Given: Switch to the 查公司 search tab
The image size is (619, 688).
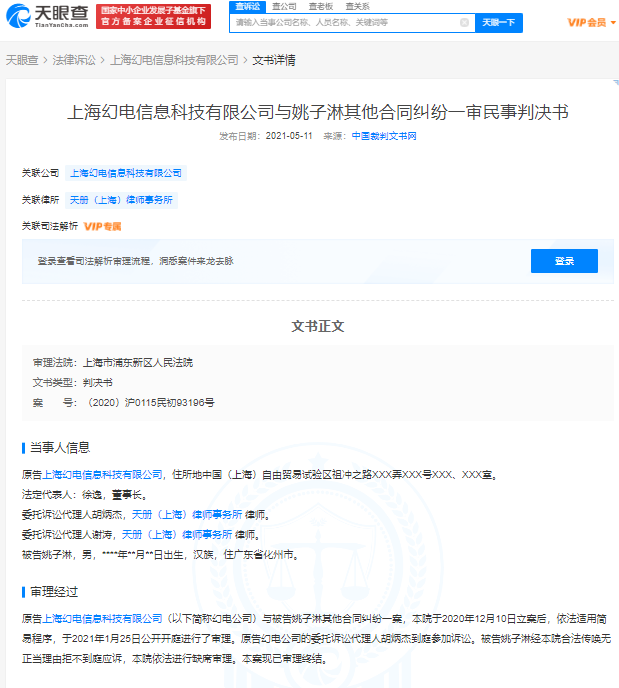Looking at the screenshot, I should click(x=284, y=6).
